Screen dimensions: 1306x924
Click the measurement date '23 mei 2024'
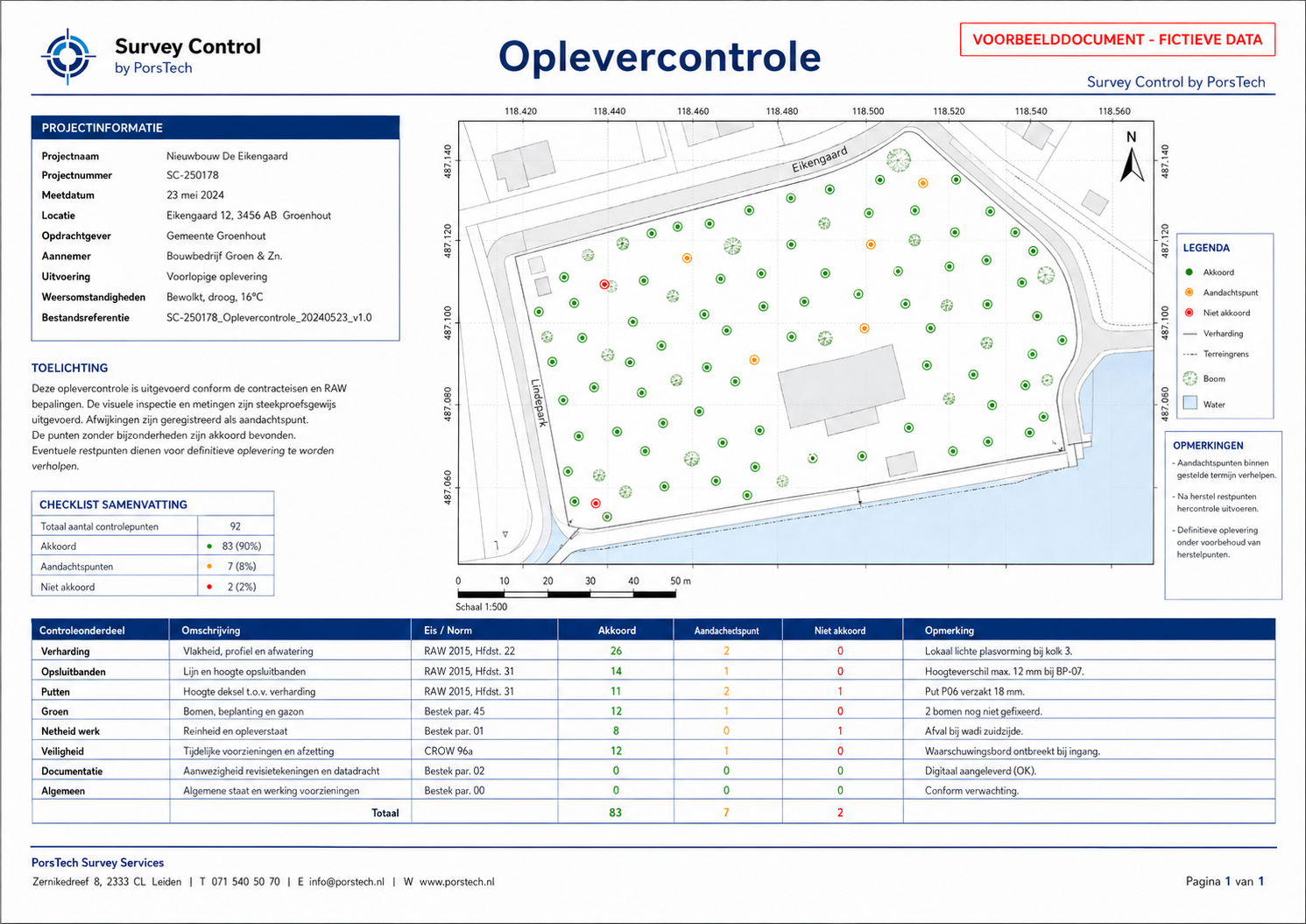point(195,195)
